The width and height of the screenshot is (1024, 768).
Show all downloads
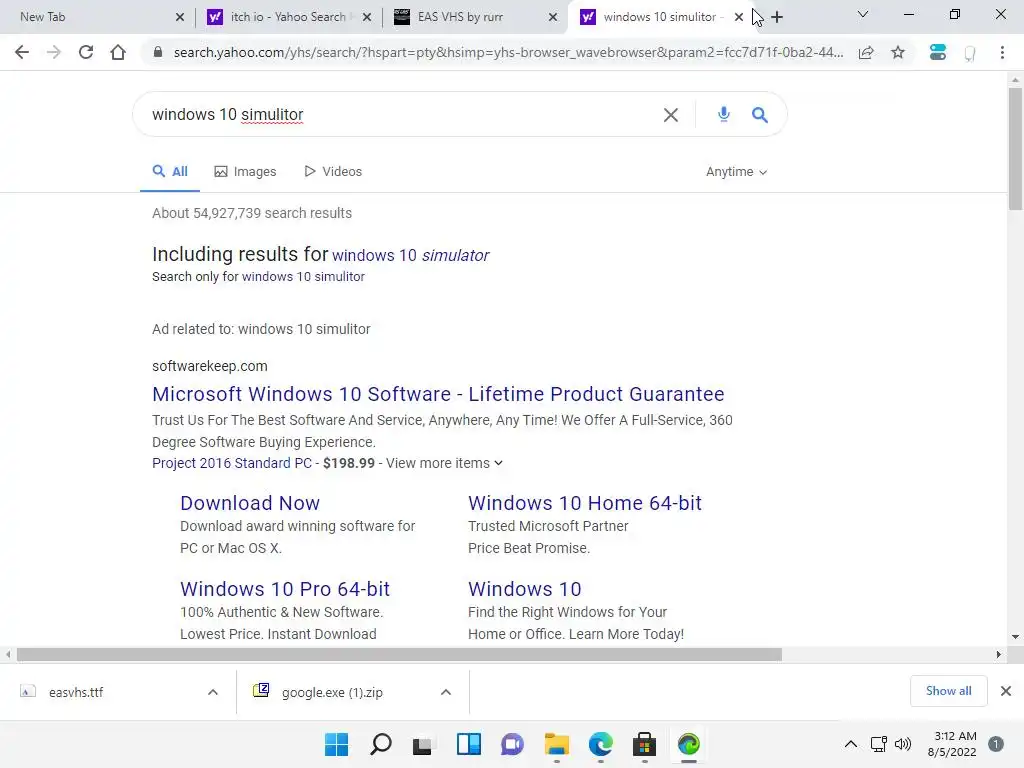[x=948, y=691]
